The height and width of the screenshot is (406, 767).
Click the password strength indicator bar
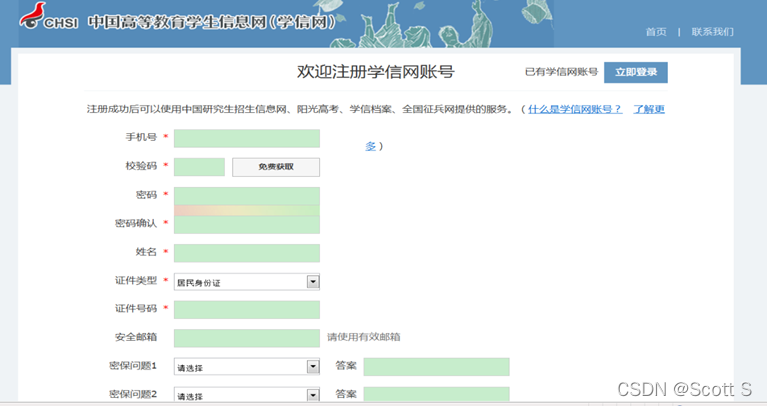click(247, 210)
